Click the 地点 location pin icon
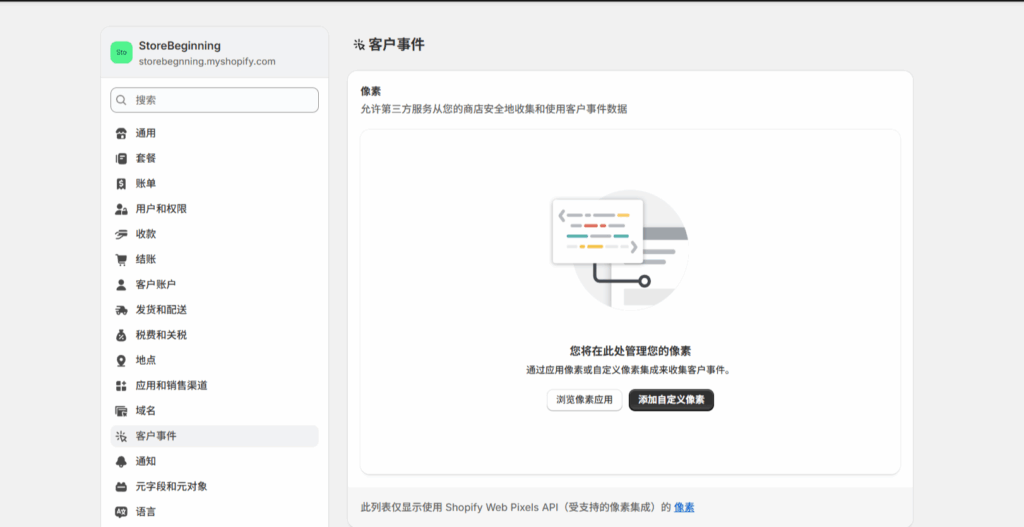 click(121, 360)
